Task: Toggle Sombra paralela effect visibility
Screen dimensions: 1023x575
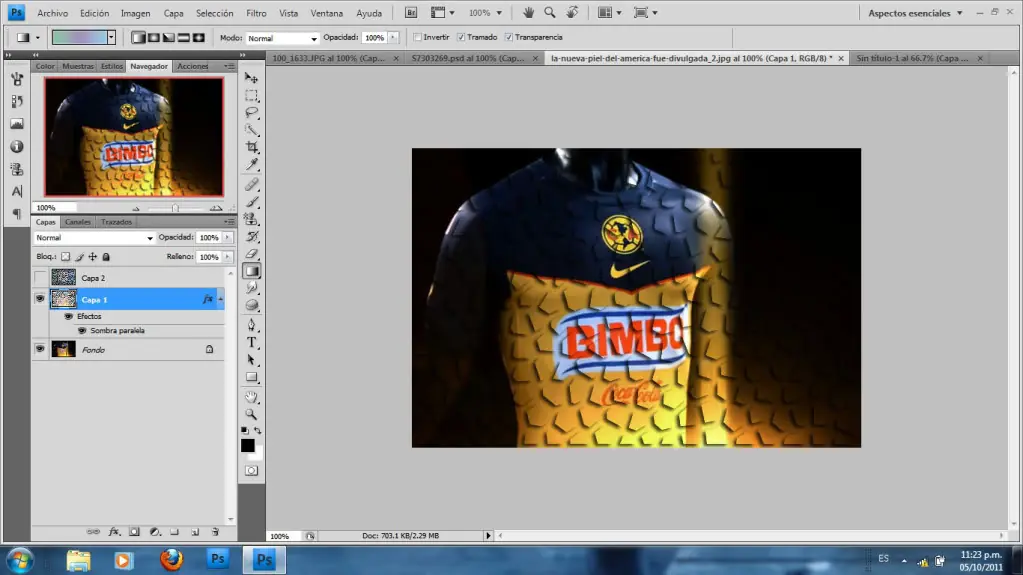Action: coord(82,331)
